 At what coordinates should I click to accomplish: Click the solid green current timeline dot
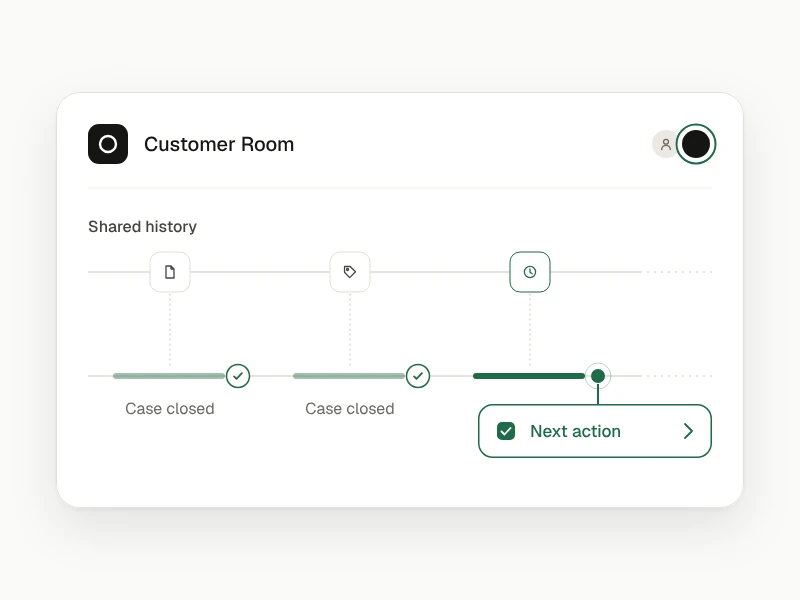coord(598,376)
